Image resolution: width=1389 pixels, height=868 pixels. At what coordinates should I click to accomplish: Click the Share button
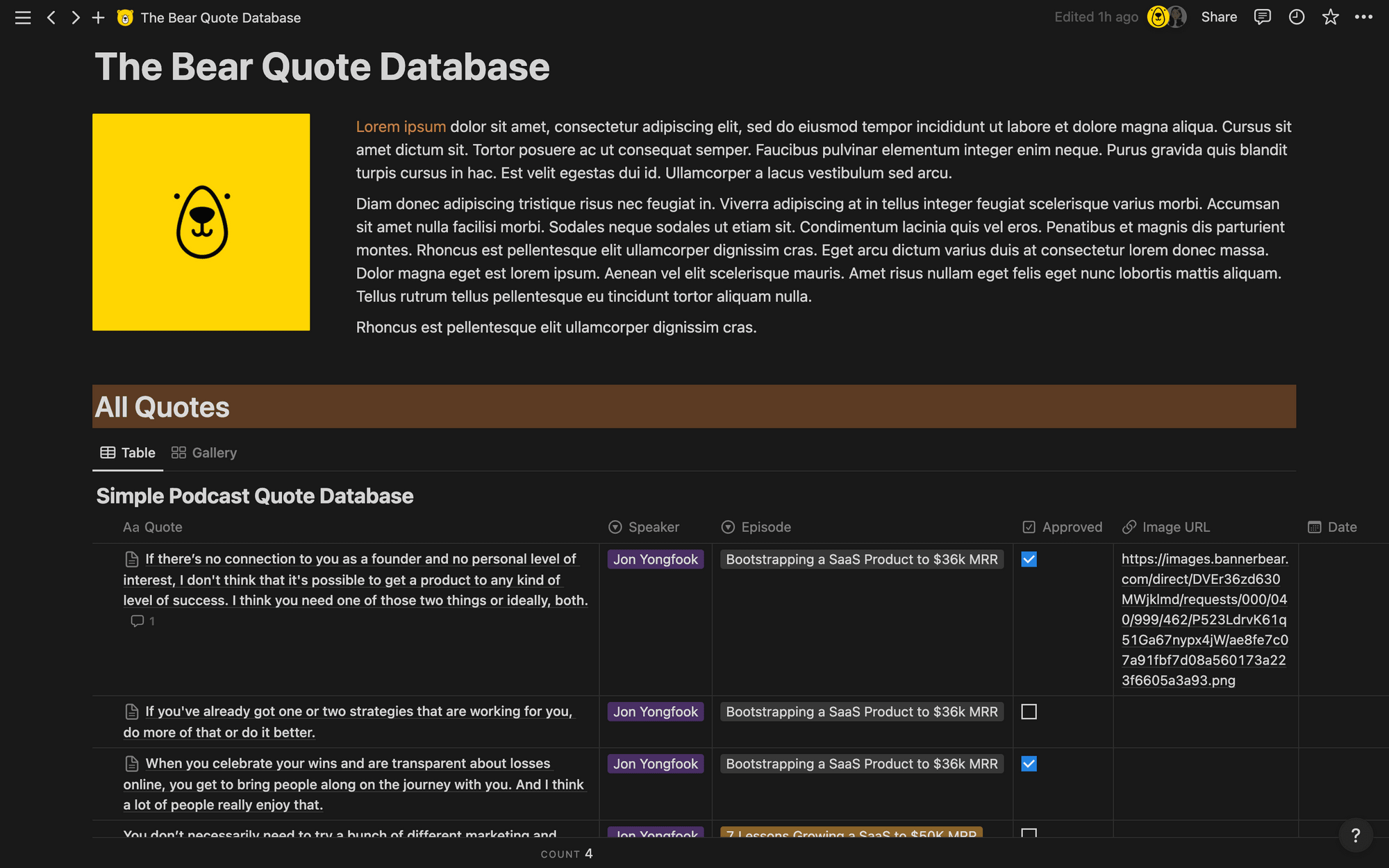[1219, 17]
